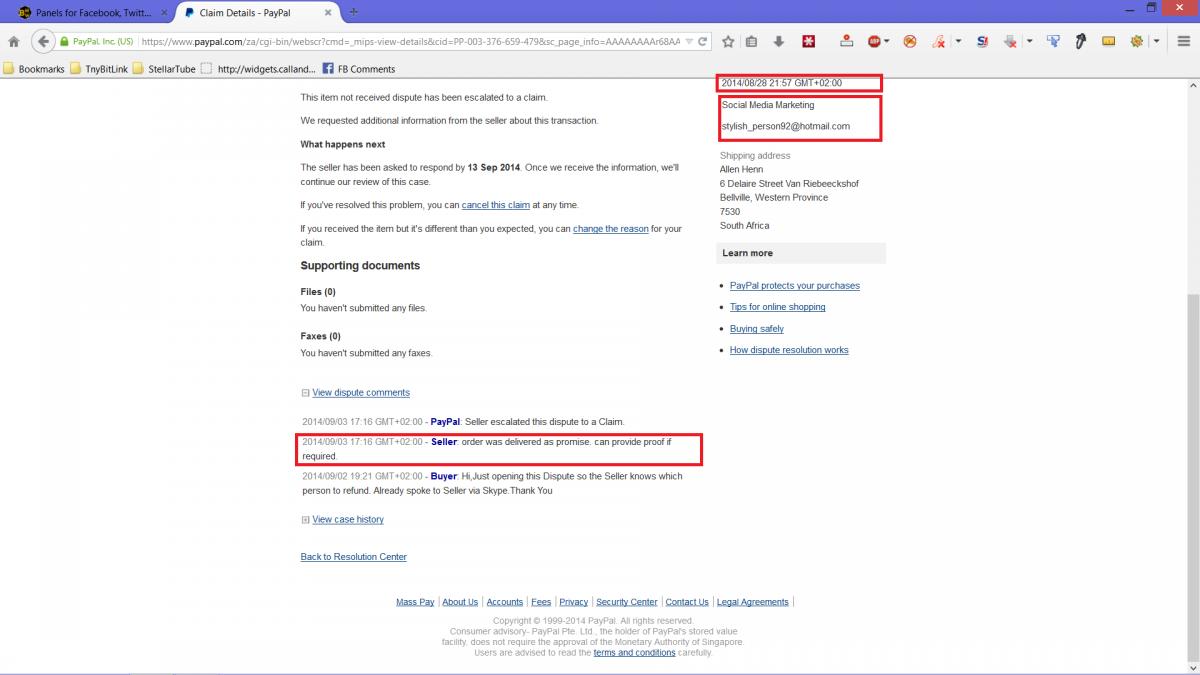
Task: Open dropdown beside download-blocked icon
Action: 1029,42
